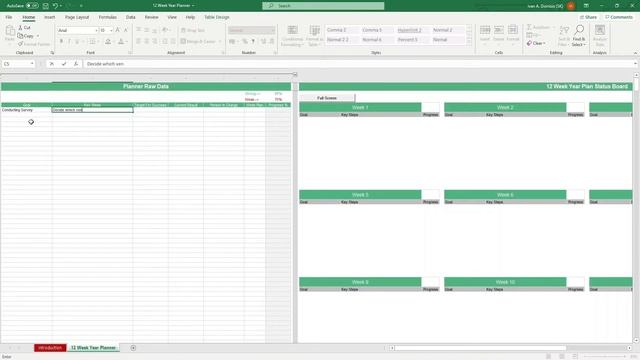Viewport: 640px width, 360px height.
Task: Switch to the Insert tab
Action: click(x=49, y=17)
